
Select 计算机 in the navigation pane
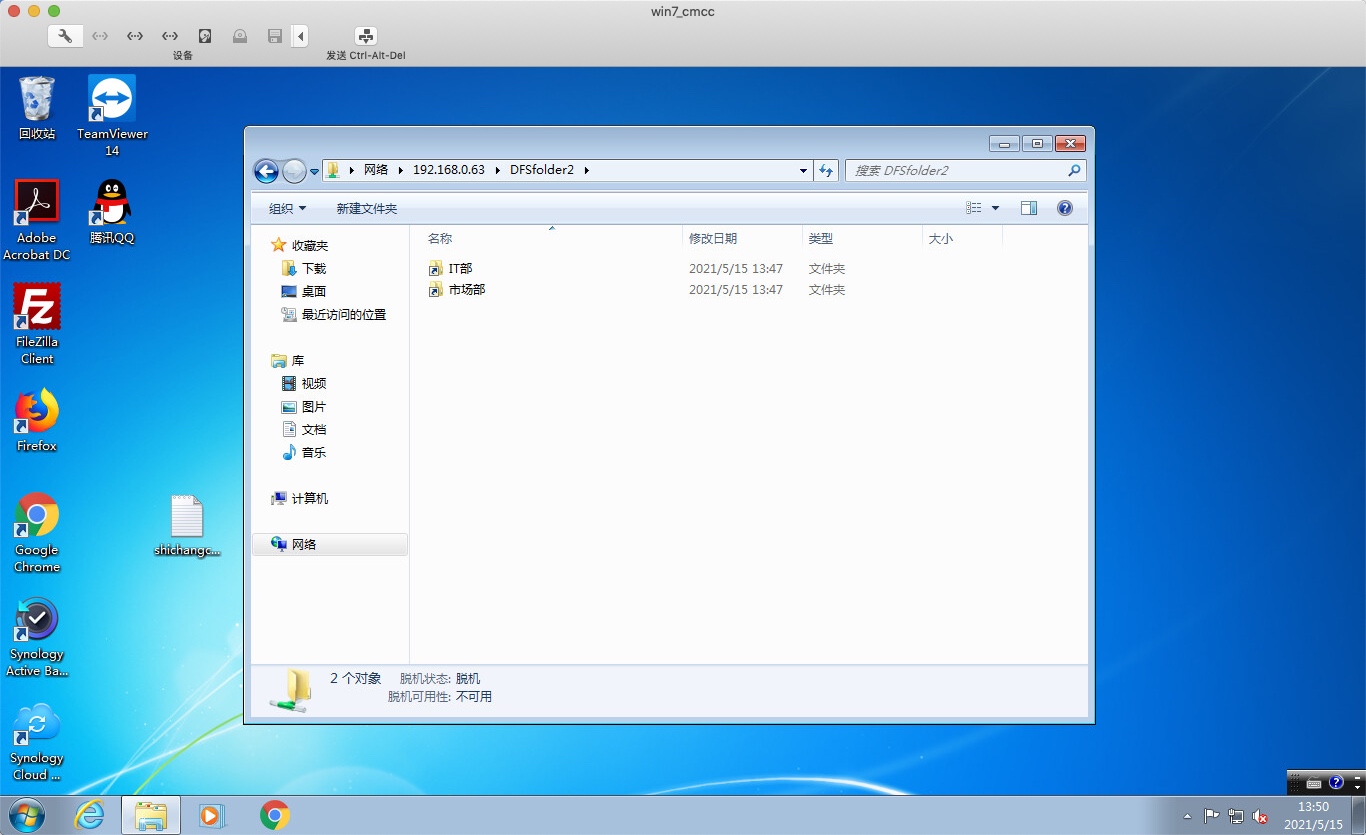pos(309,498)
